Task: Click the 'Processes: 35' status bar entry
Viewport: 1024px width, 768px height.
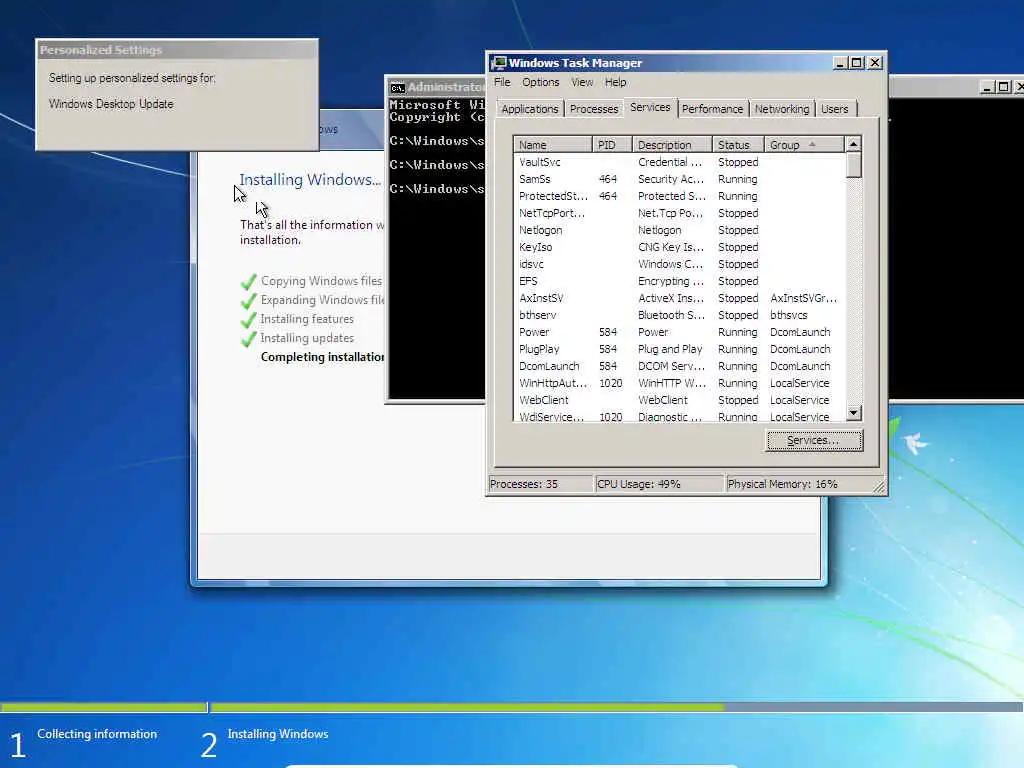Action: [540, 484]
